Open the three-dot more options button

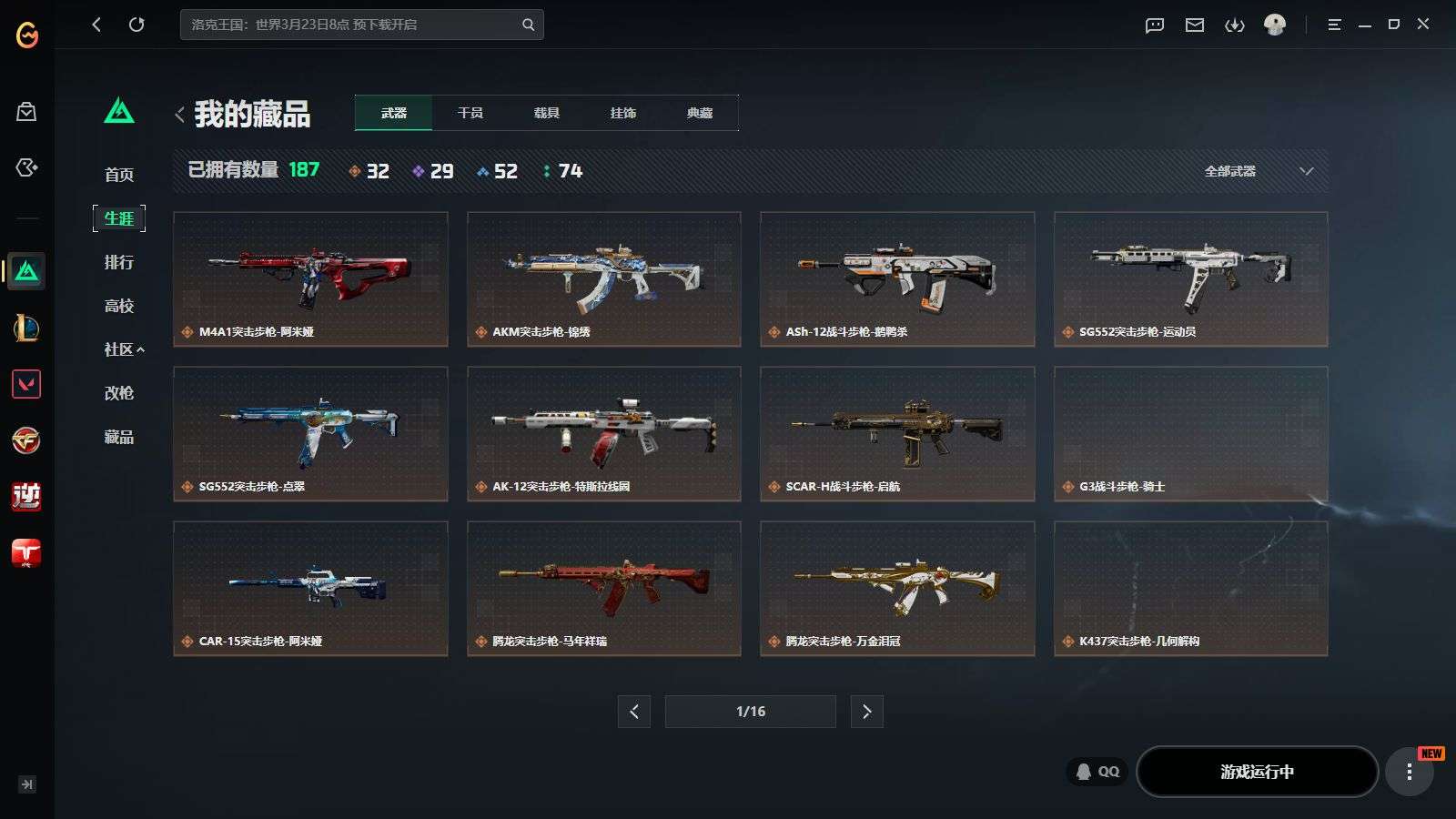[1410, 772]
